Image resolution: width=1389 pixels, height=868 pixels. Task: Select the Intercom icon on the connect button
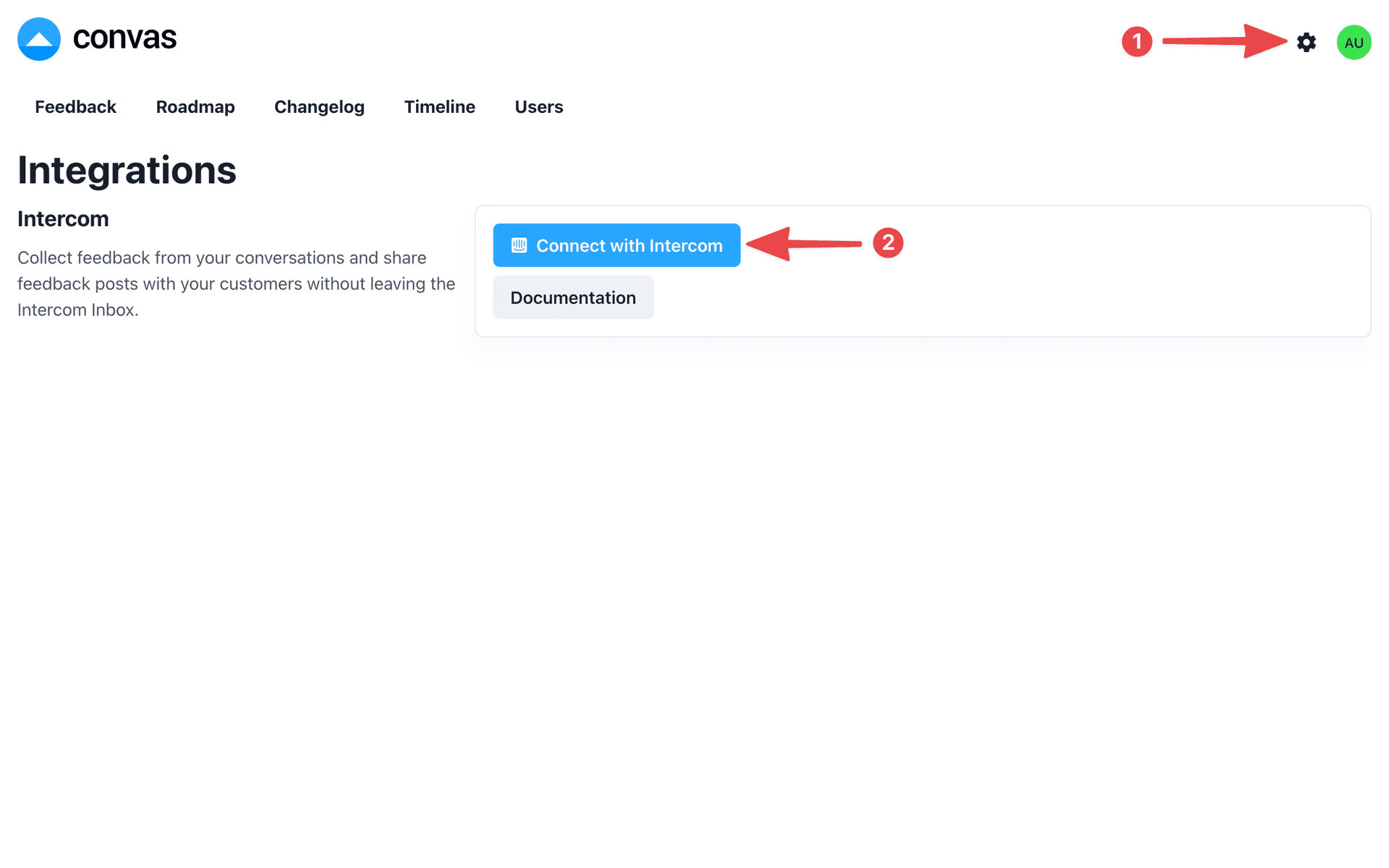point(518,245)
